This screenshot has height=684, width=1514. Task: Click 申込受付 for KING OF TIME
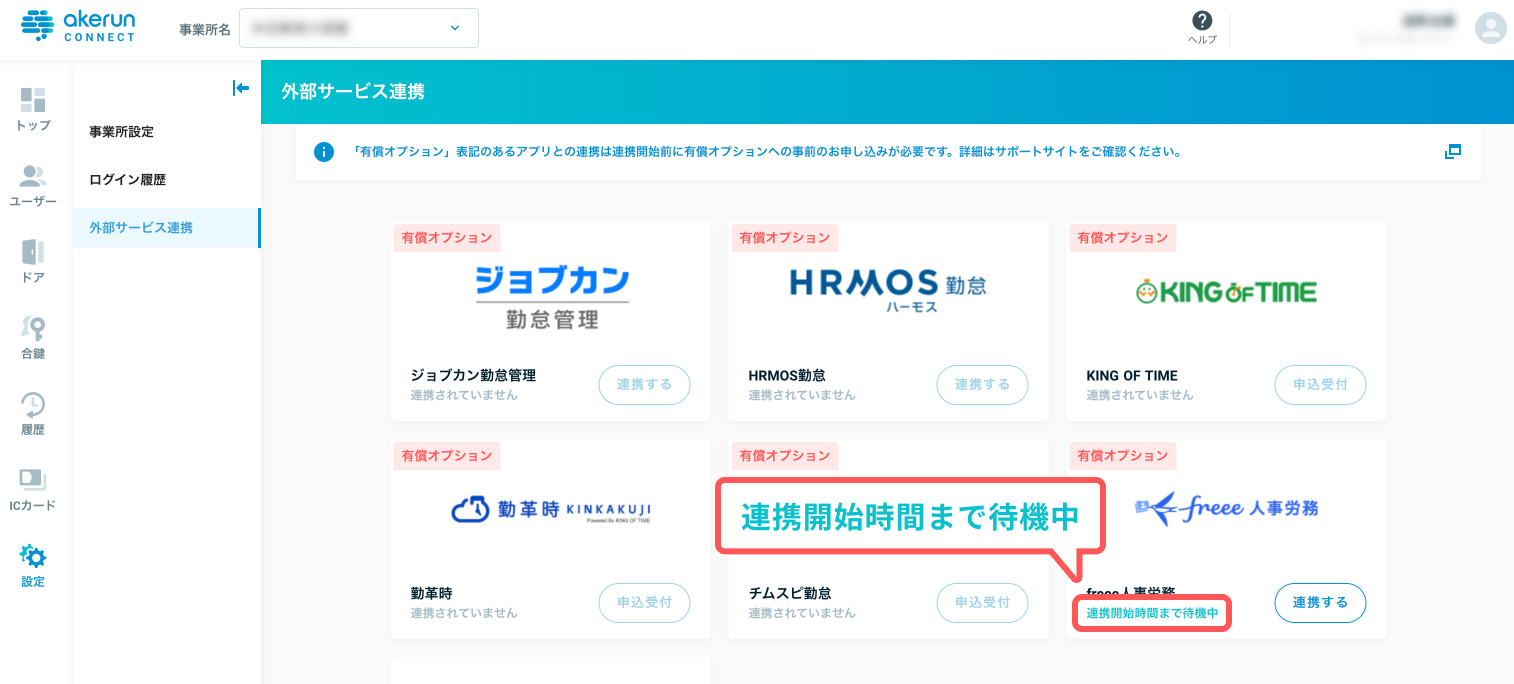(1321, 385)
